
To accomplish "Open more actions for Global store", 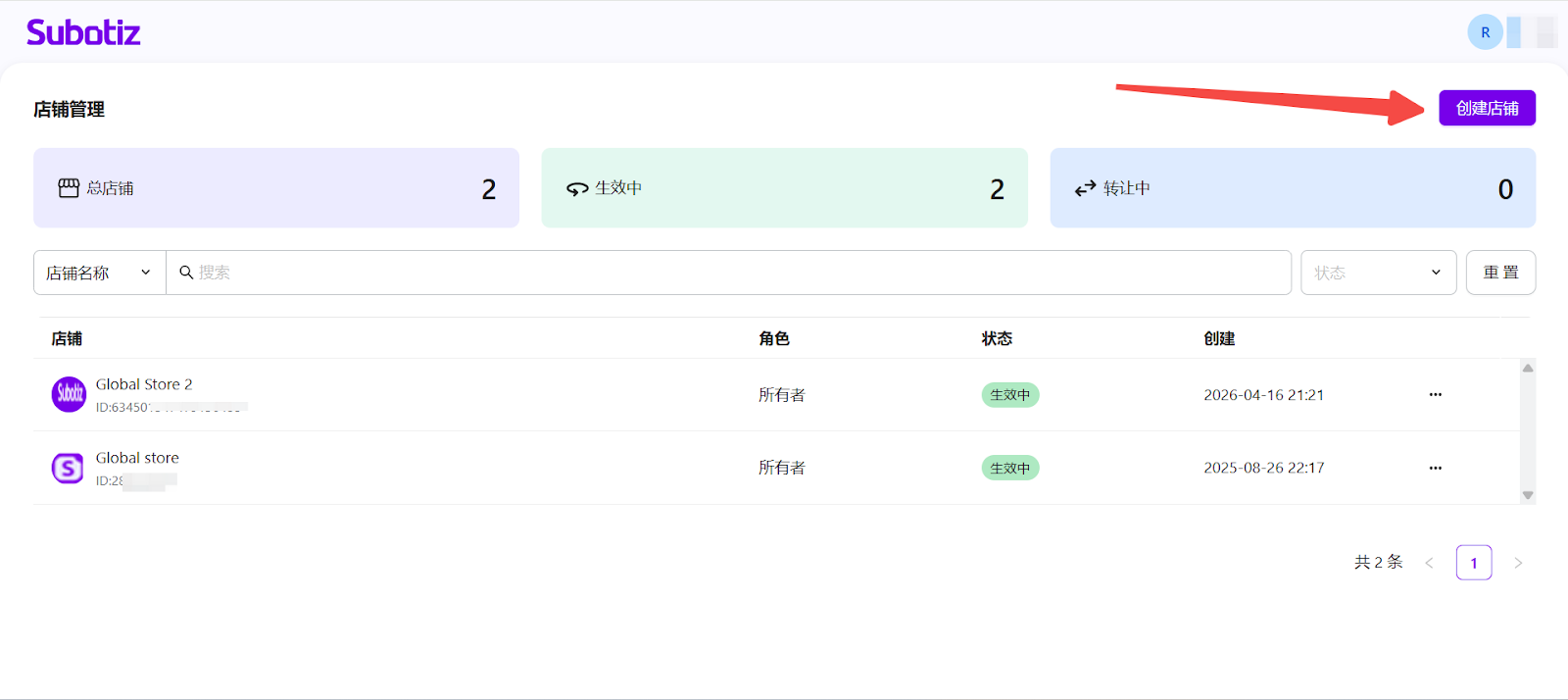I will click(1435, 468).
